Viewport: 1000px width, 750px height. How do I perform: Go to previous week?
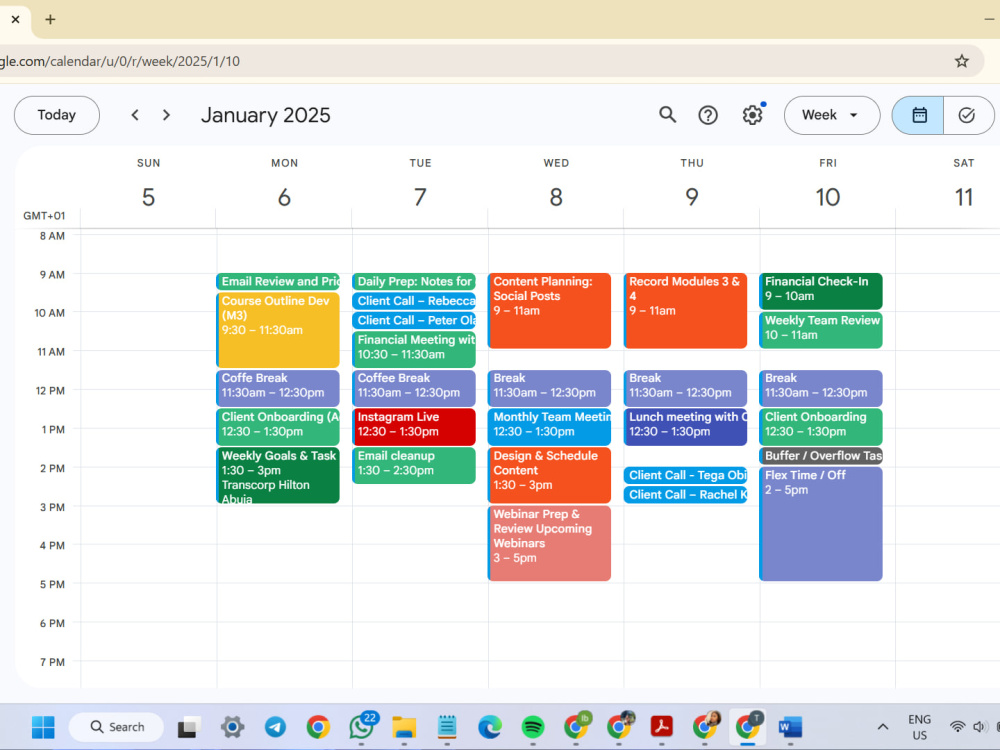click(x=135, y=115)
